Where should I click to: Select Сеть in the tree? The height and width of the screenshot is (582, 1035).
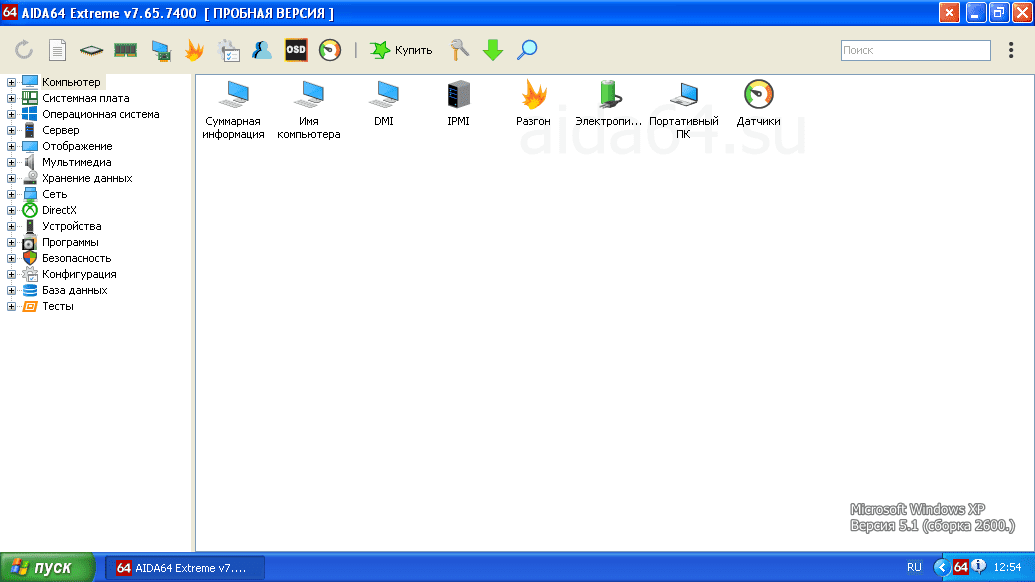pos(55,195)
